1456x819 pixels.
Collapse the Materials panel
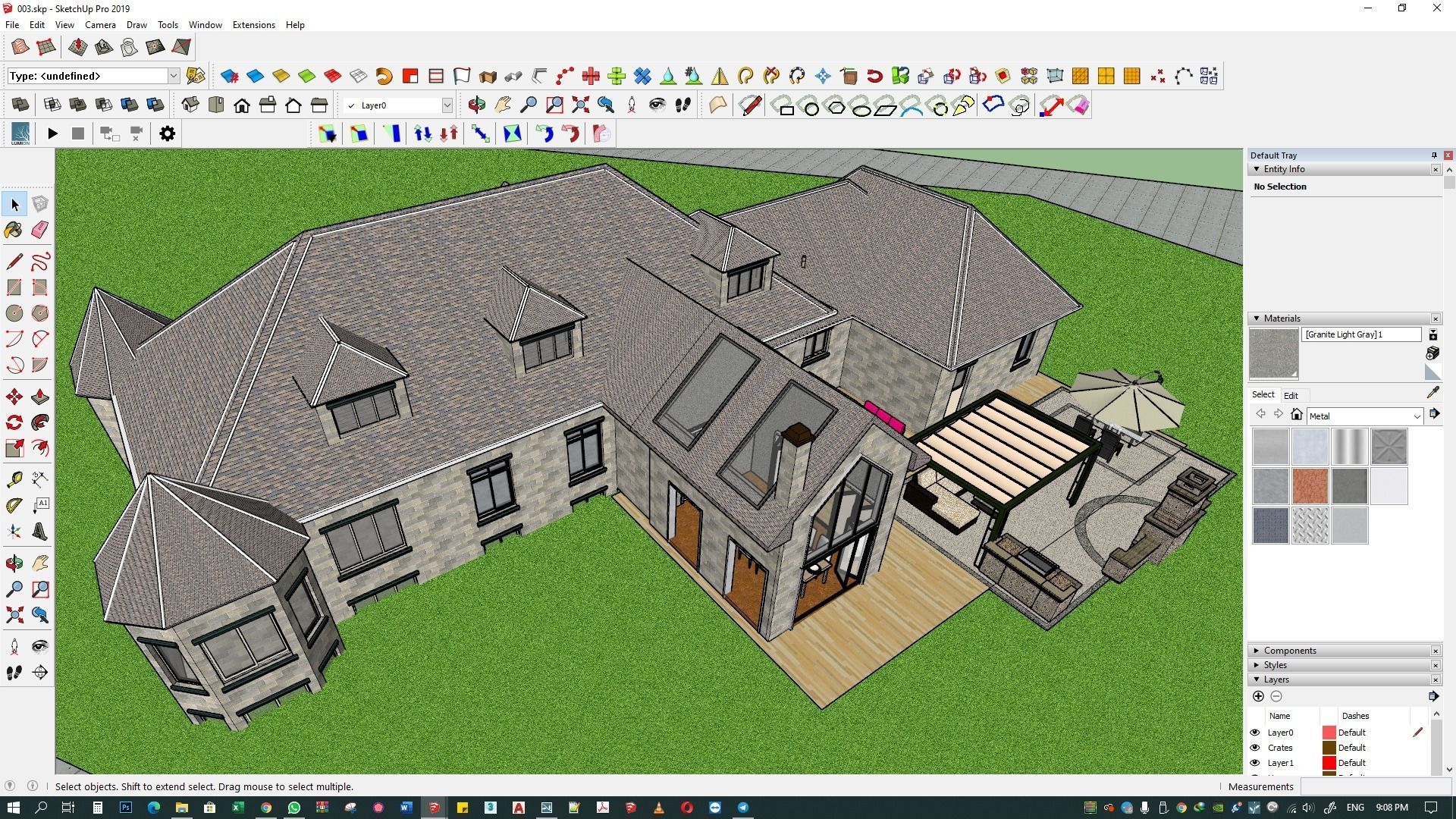click(x=1257, y=318)
